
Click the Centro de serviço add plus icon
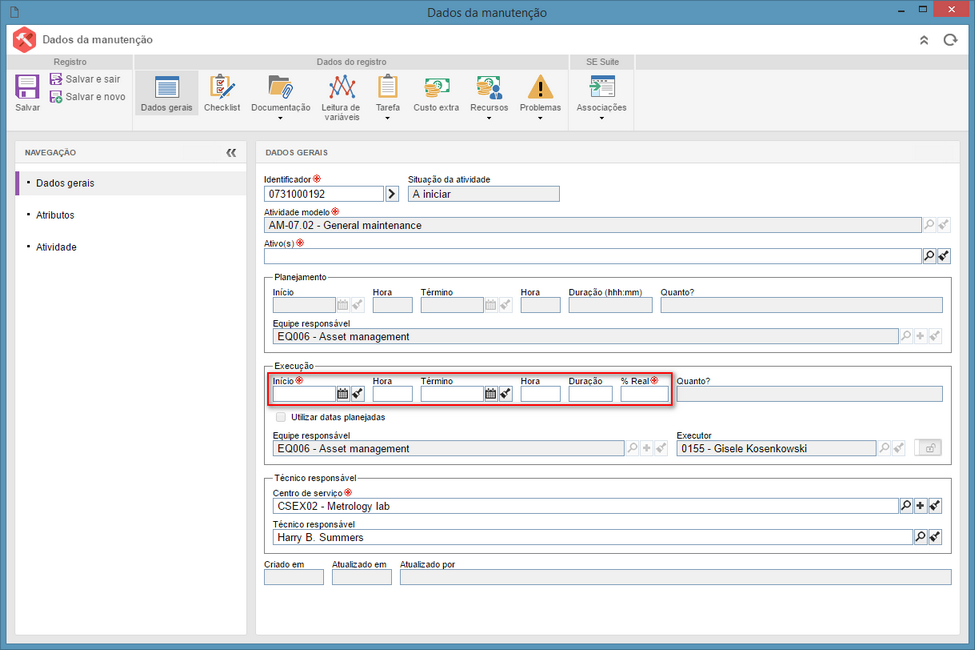(920, 506)
